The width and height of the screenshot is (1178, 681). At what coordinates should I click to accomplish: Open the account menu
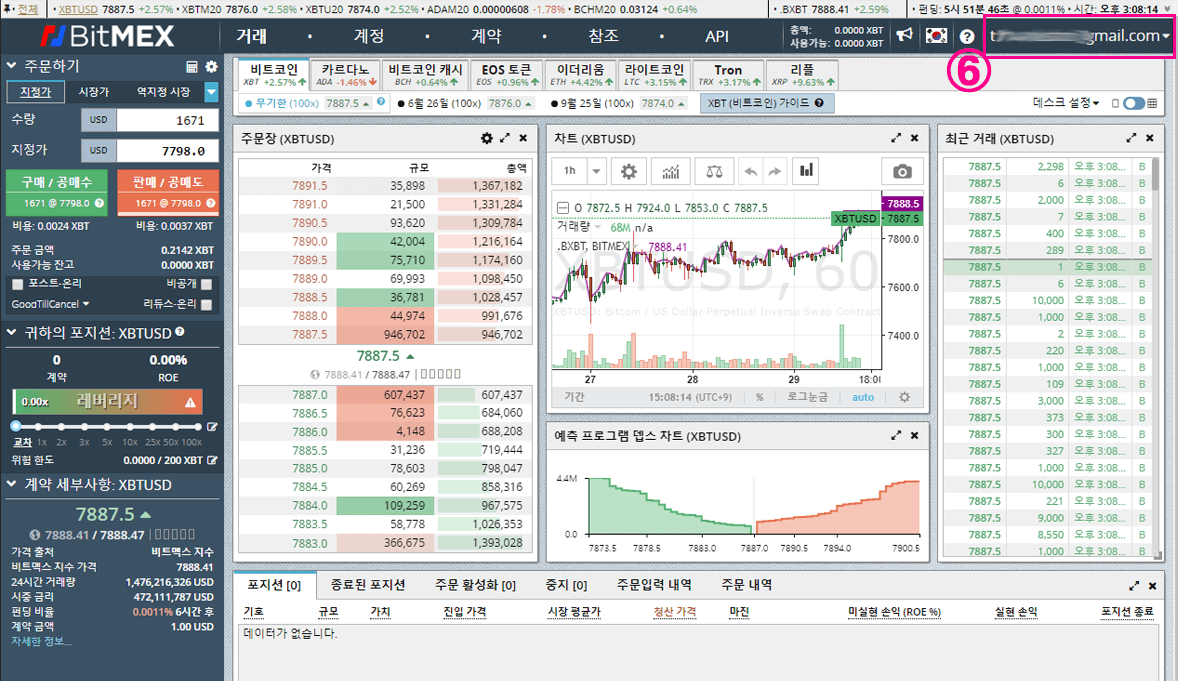click(x=369, y=36)
